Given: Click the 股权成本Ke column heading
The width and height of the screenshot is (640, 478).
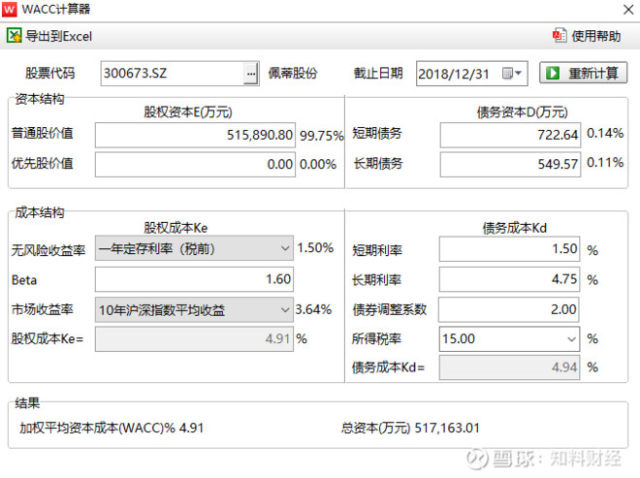Looking at the screenshot, I should click(176, 228).
